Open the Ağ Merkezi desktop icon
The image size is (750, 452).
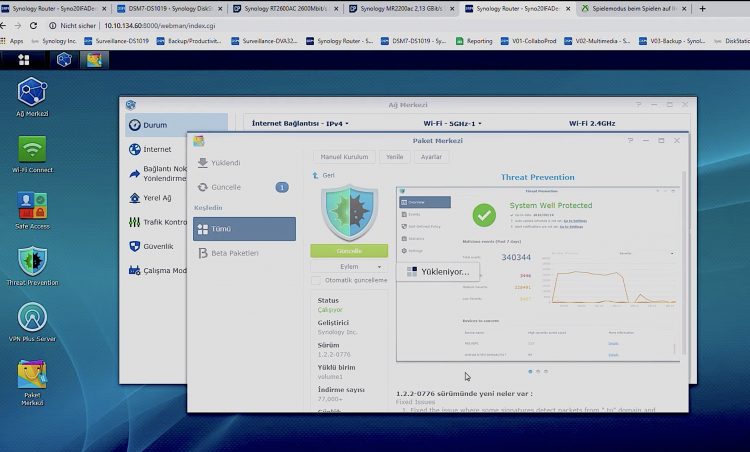coord(32,97)
